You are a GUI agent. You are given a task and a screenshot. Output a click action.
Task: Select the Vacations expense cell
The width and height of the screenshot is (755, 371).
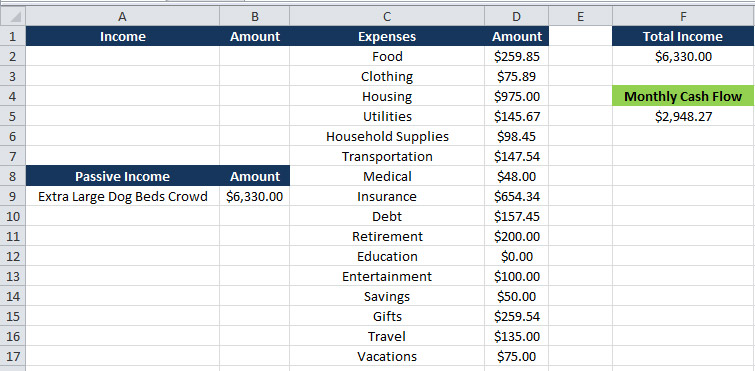[x=387, y=357]
